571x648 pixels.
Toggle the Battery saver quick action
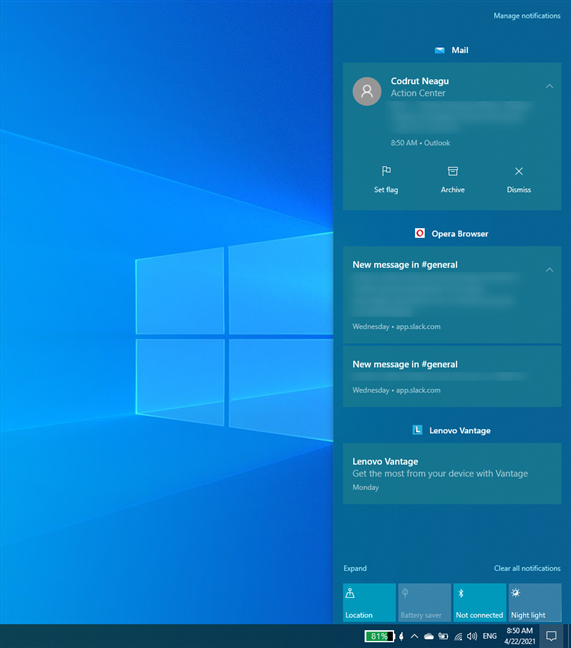[424, 602]
